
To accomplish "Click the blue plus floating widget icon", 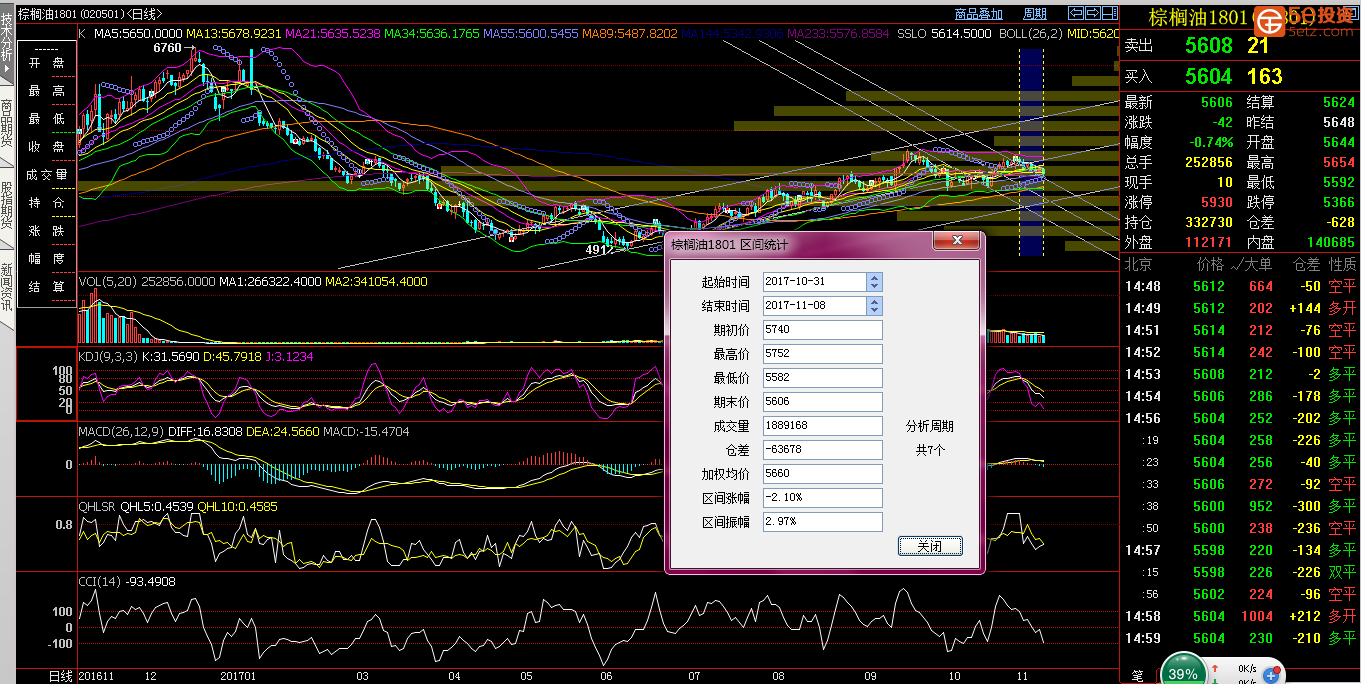I will point(1271,675).
